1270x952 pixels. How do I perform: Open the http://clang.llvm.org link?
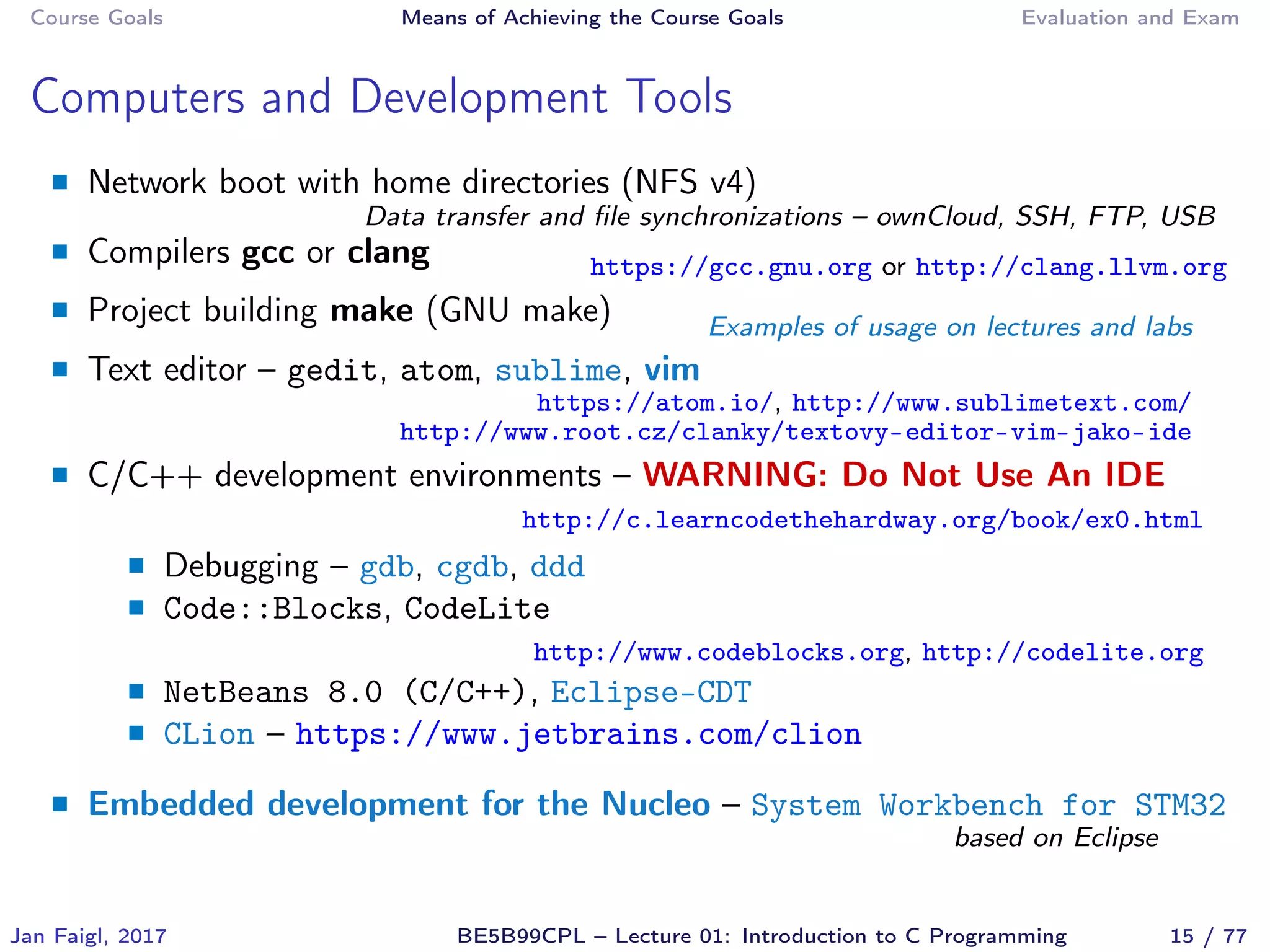1071,268
